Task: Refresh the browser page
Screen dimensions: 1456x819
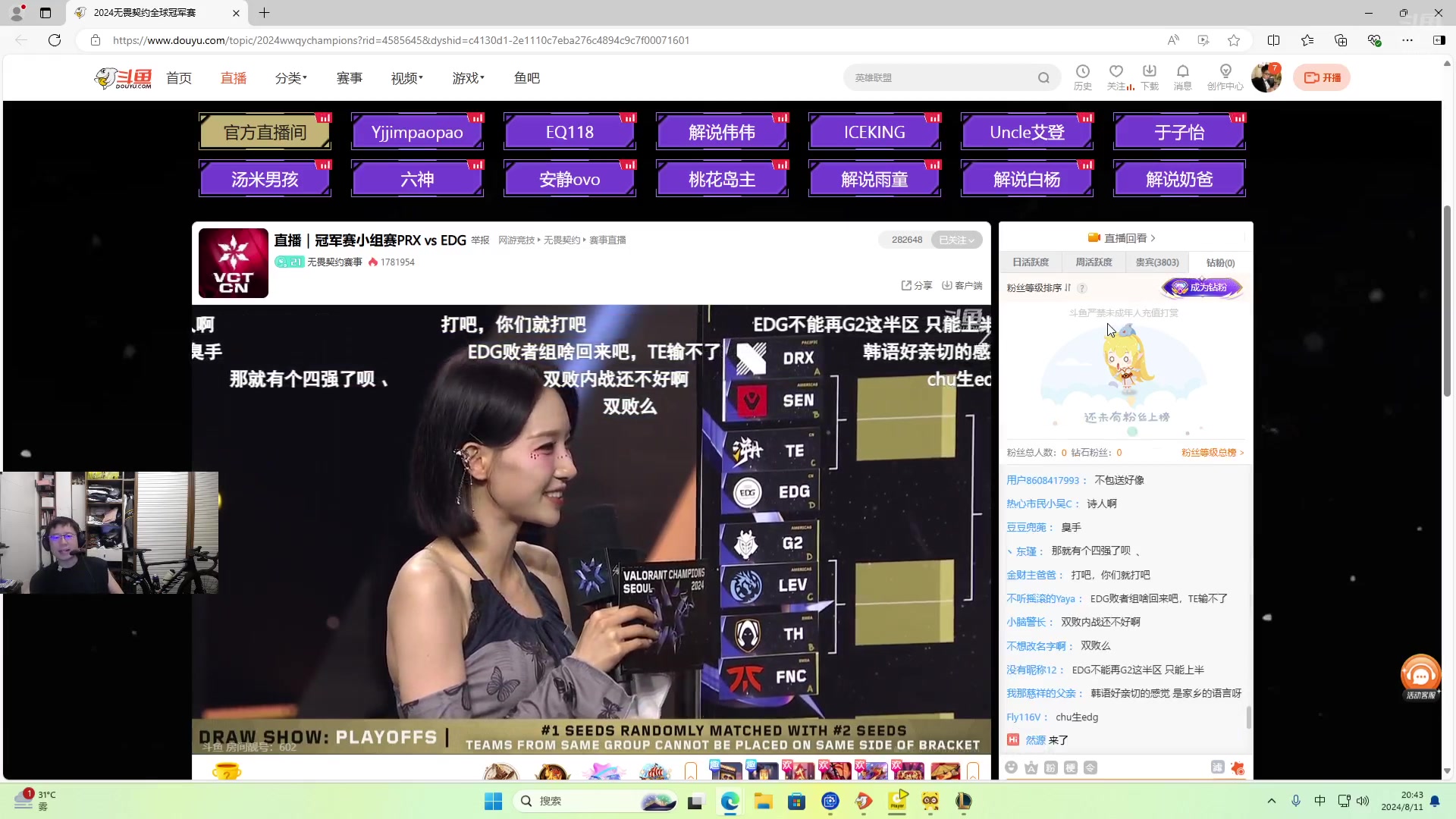Action: (55, 40)
